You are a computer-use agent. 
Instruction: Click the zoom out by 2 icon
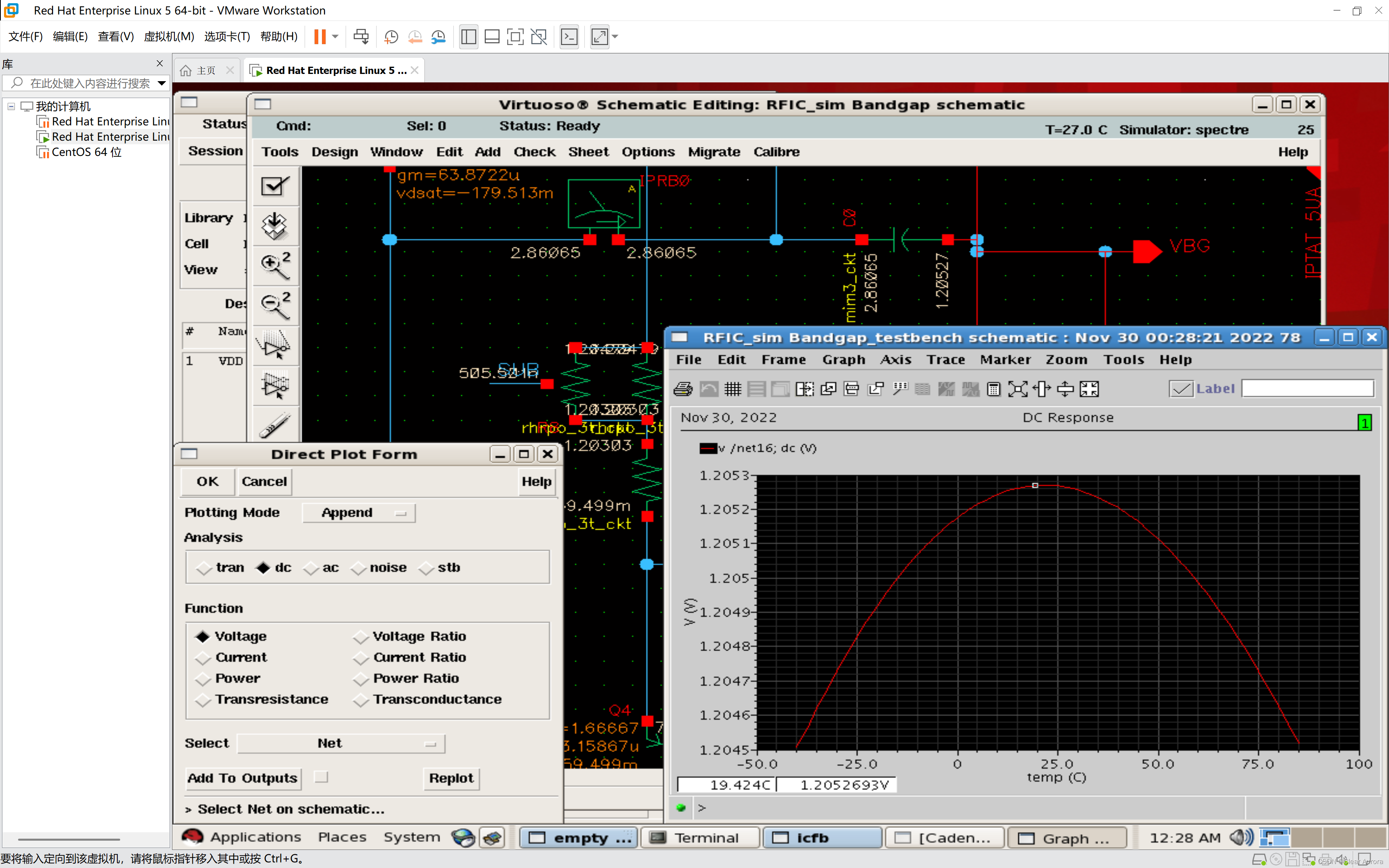[275, 305]
